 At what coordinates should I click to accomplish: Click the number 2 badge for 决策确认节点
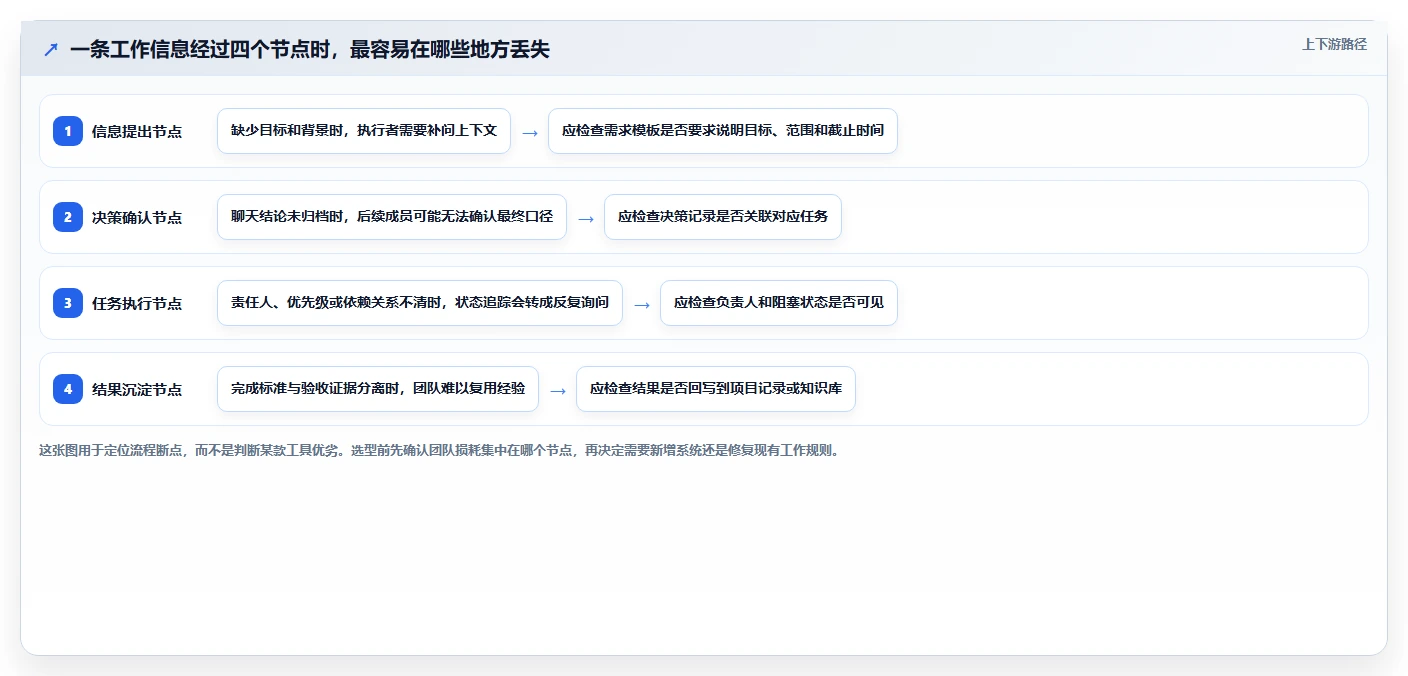coord(68,217)
